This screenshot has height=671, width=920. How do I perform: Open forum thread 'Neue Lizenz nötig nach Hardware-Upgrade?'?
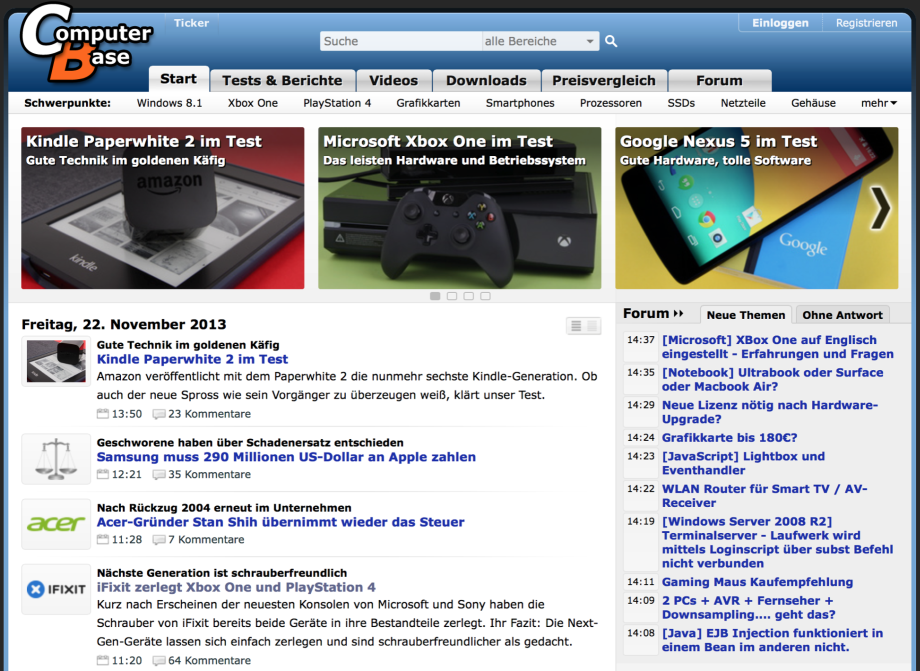[770, 412]
